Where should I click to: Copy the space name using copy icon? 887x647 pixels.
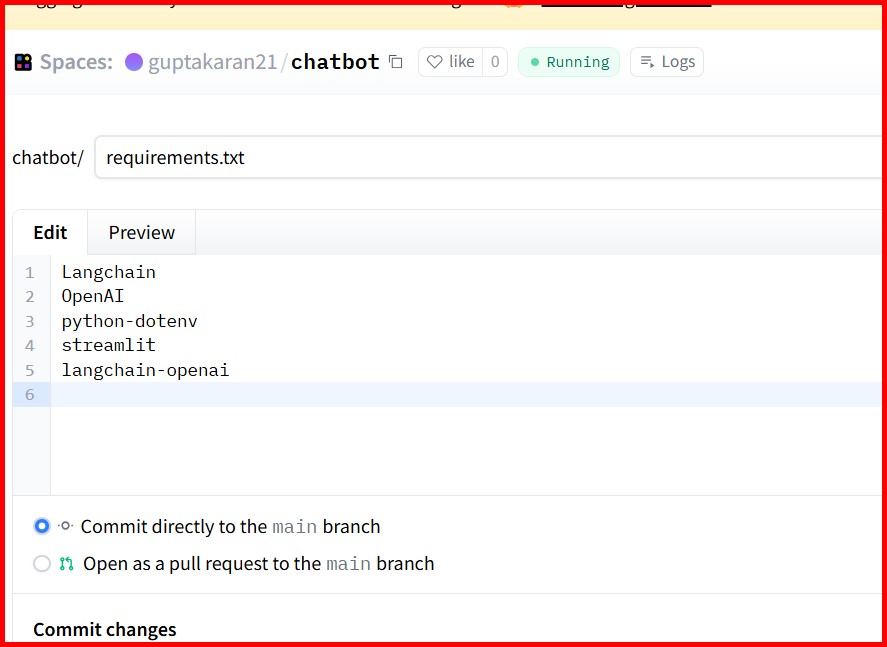(x=396, y=62)
